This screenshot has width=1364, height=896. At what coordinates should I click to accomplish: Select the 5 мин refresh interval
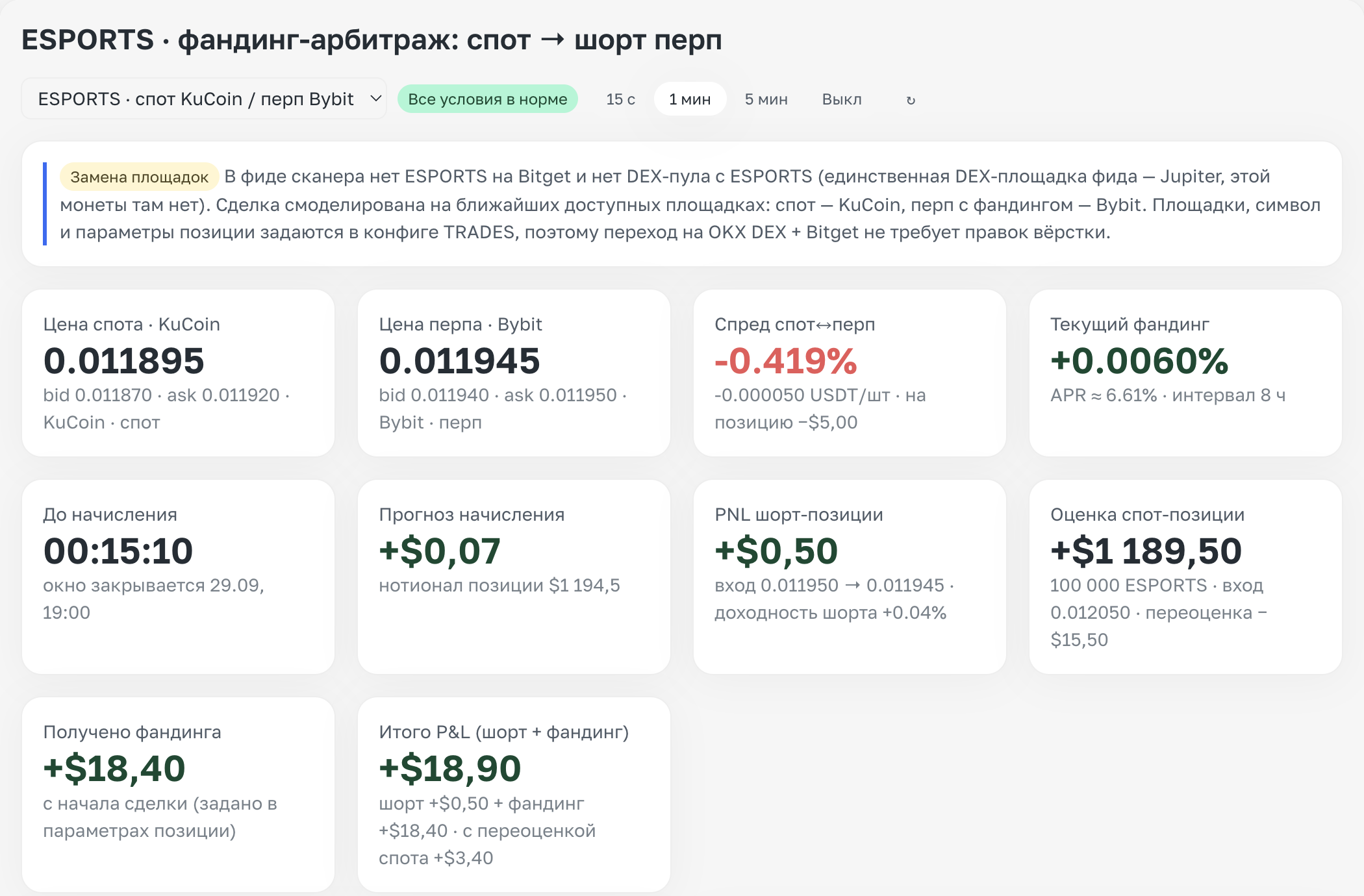pyautogui.click(x=766, y=99)
